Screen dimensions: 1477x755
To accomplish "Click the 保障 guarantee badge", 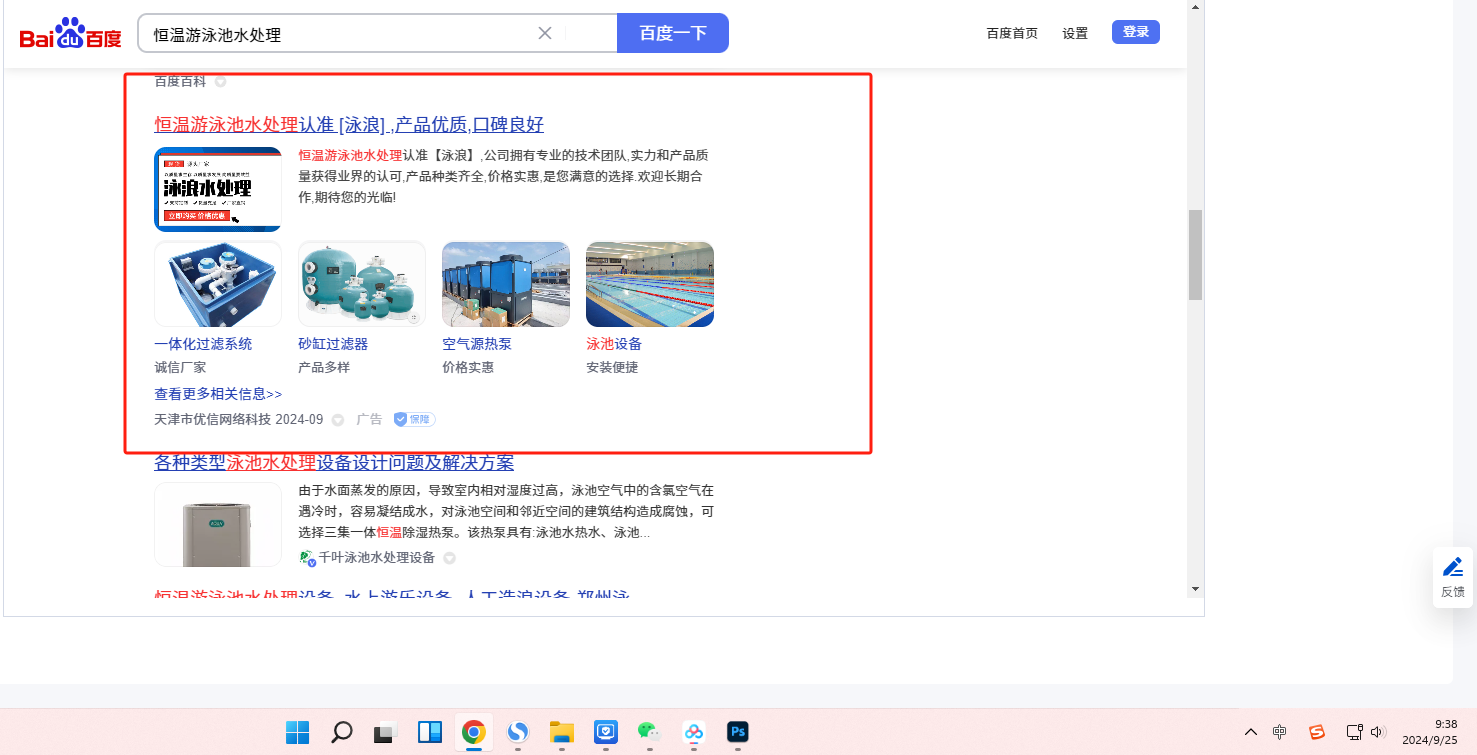I will pos(414,420).
